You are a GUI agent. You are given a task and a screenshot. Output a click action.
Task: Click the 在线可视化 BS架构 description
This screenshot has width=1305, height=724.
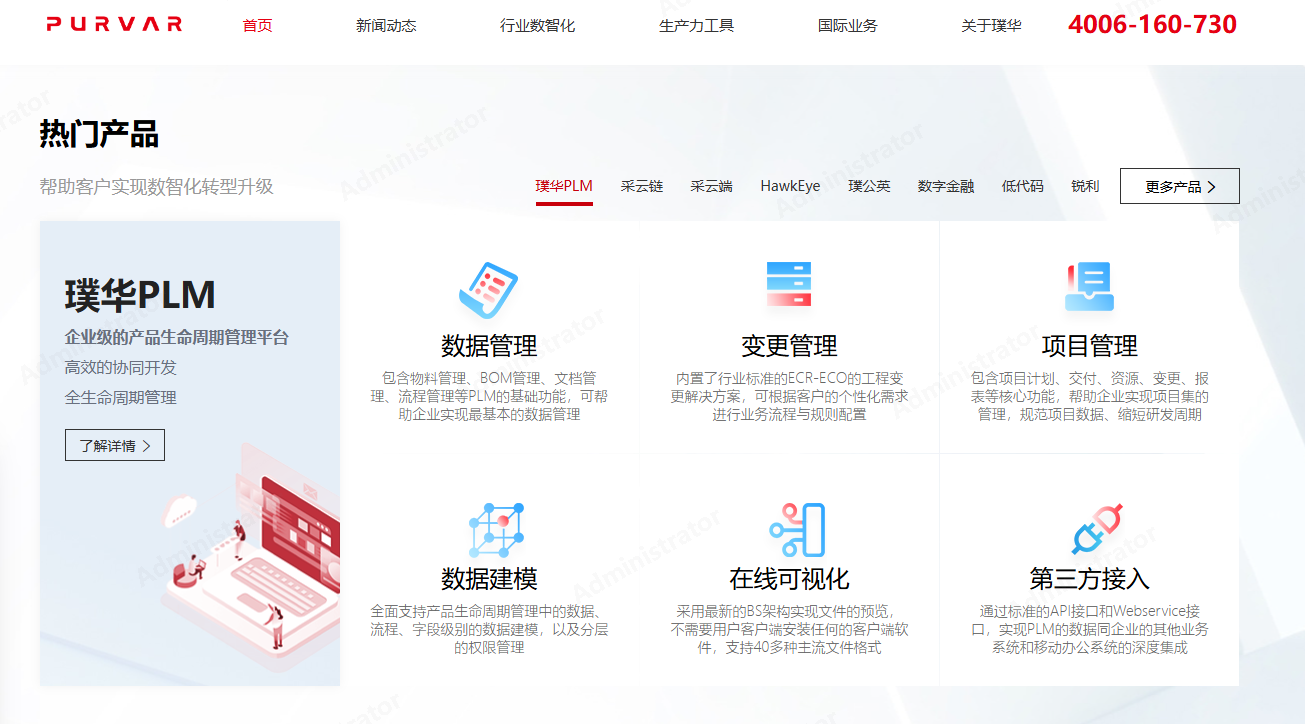789,629
